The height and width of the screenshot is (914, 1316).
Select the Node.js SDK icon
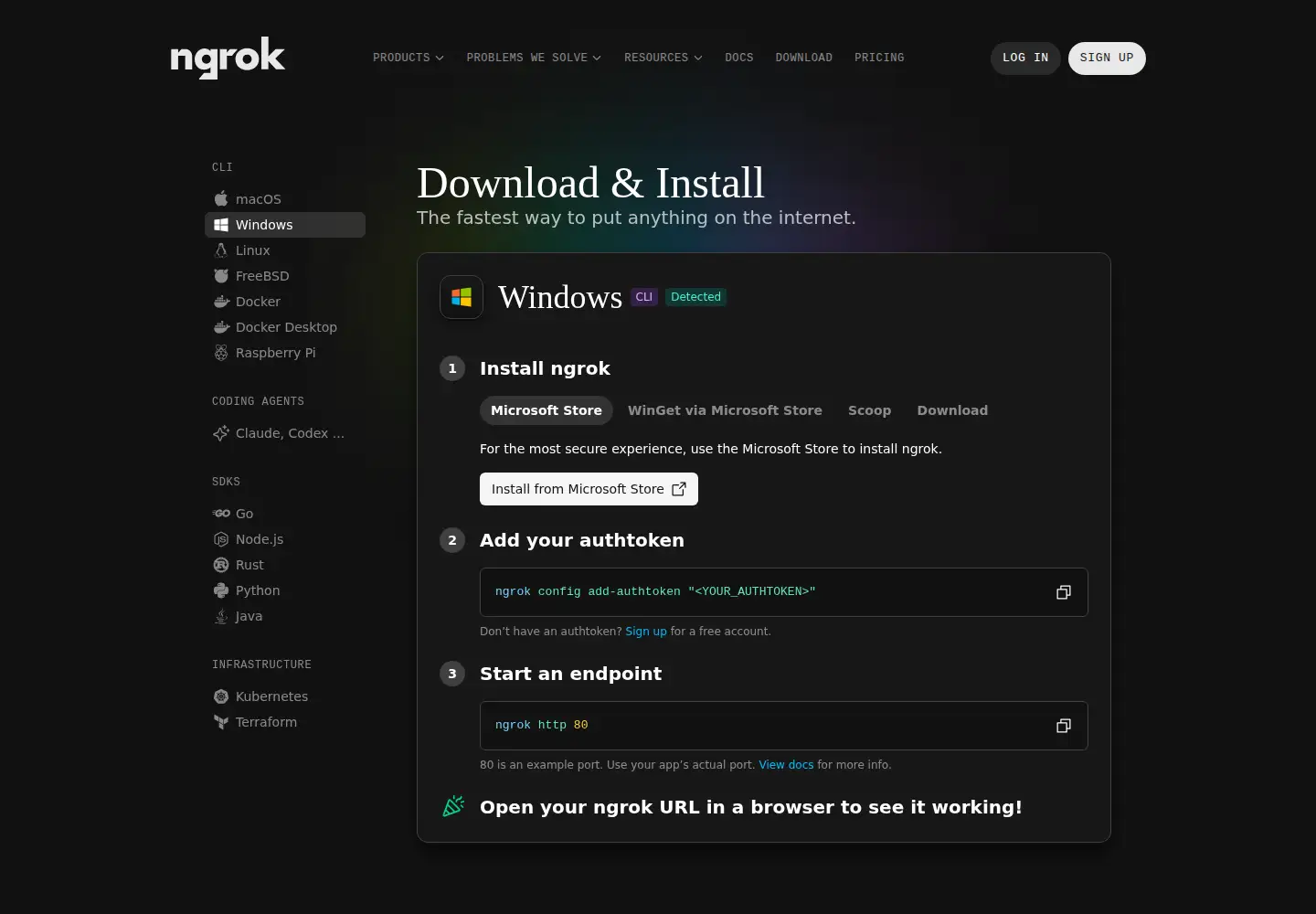(x=221, y=538)
